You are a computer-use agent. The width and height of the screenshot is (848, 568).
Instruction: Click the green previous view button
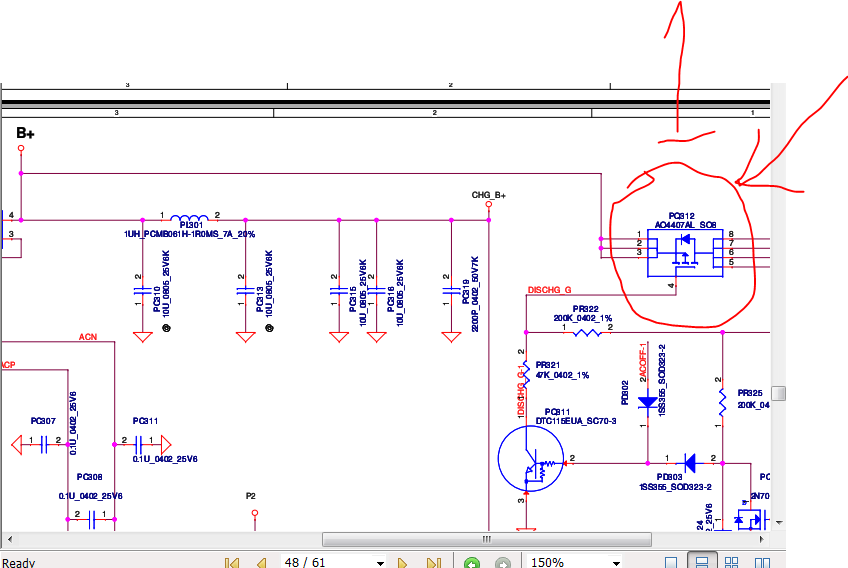pyautogui.click(x=472, y=564)
